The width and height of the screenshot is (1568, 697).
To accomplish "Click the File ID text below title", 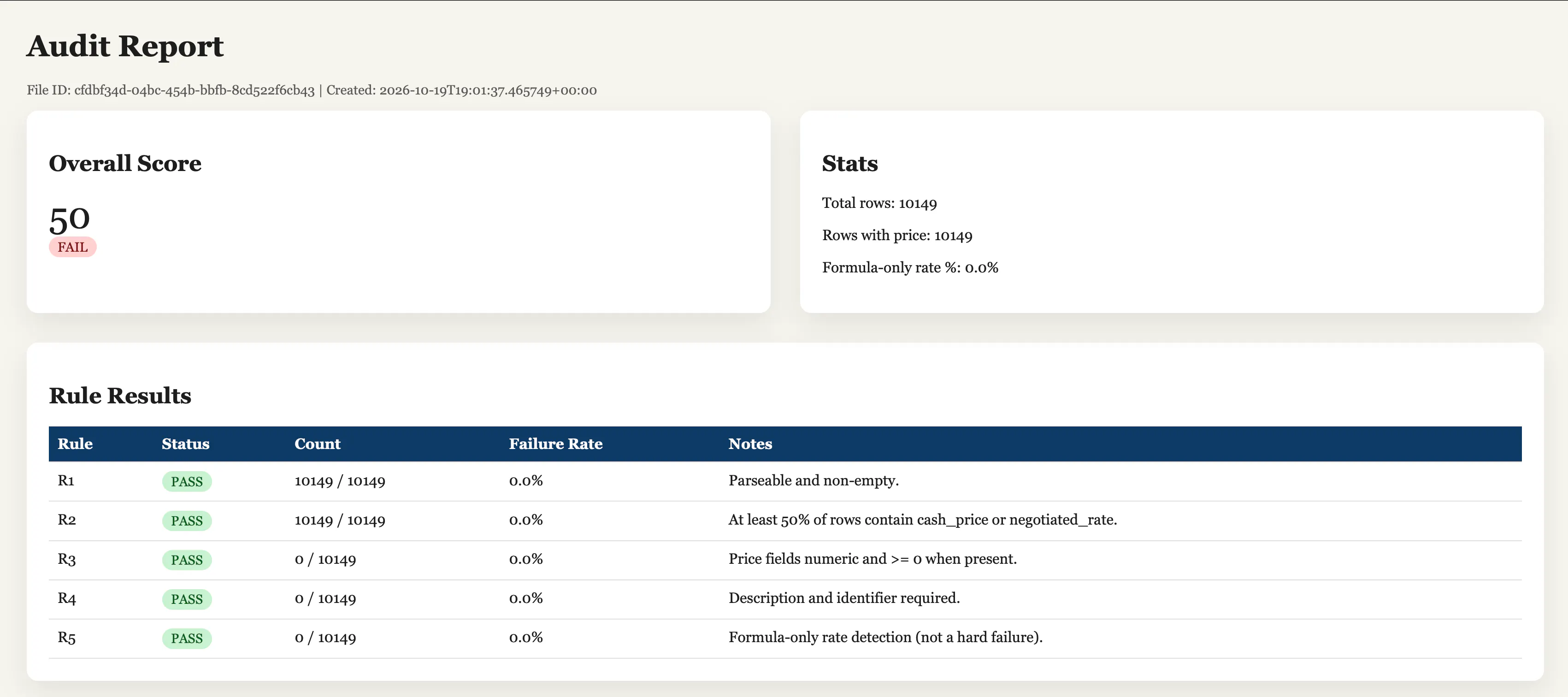I will (x=171, y=90).
